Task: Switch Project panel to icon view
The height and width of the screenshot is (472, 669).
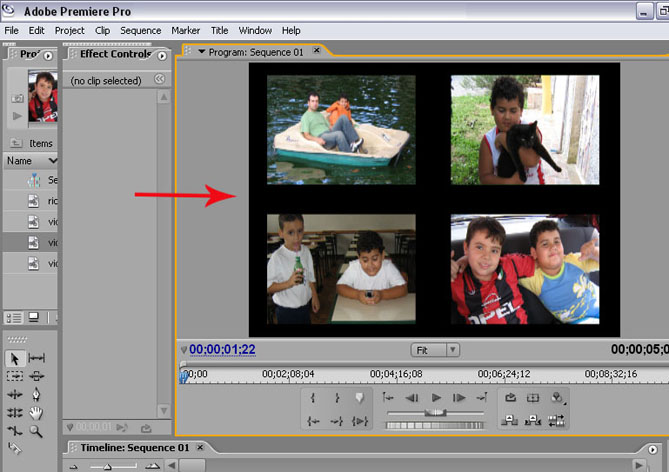Action: coord(32,318)
